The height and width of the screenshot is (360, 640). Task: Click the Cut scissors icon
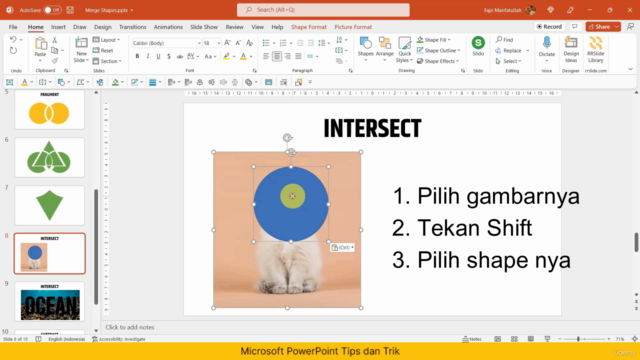tap(54, 40)
